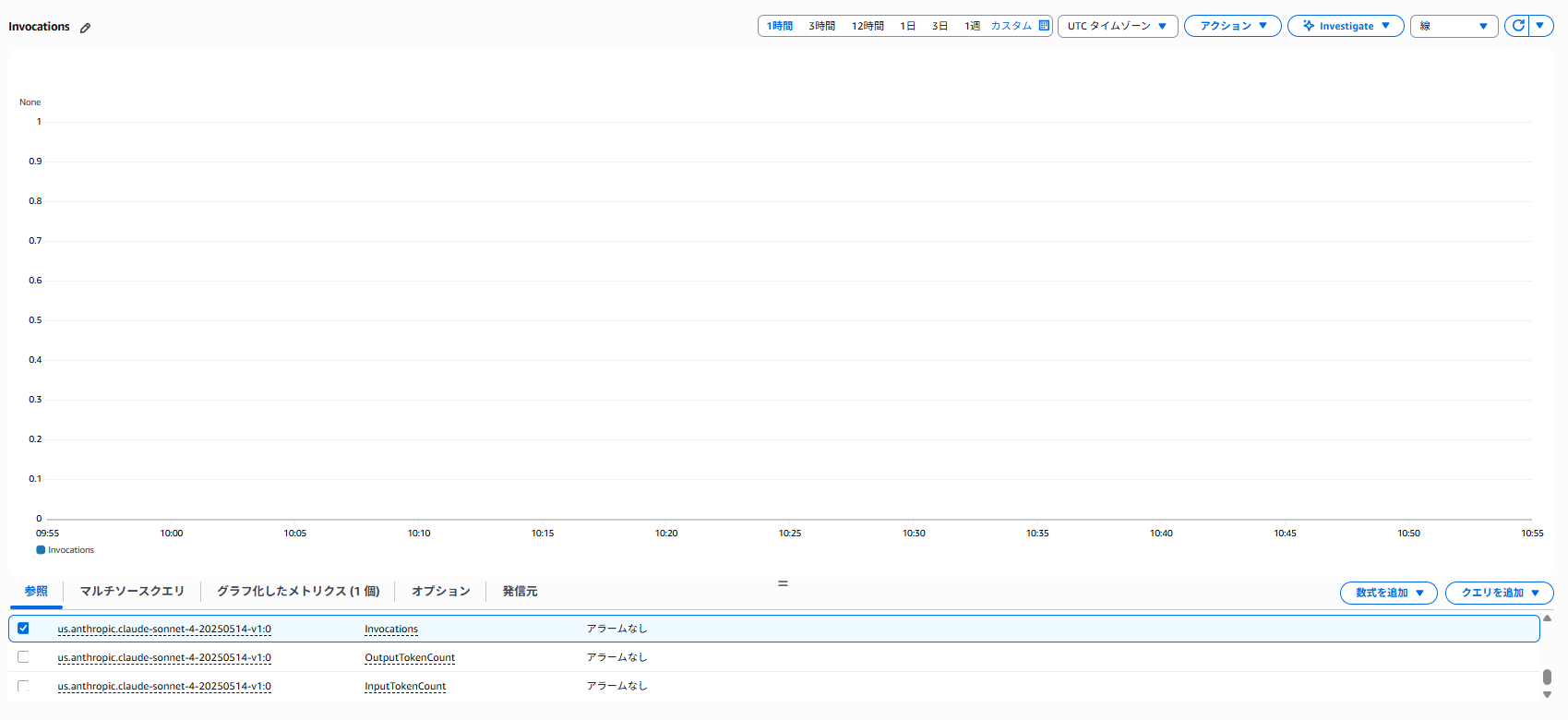This screenshot has height=720, width=1568.
Task: Edit the Invocations graph title pencil icon
Action: 85,28
